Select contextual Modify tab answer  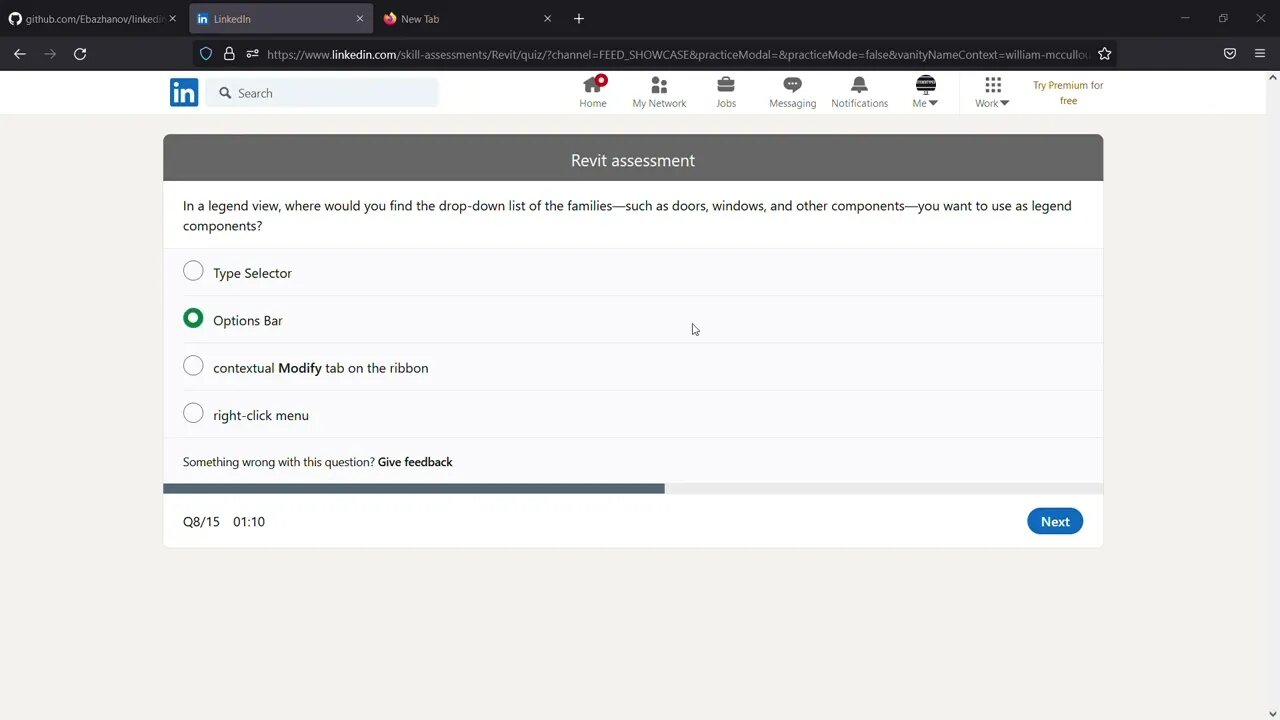tap(193, 366)
